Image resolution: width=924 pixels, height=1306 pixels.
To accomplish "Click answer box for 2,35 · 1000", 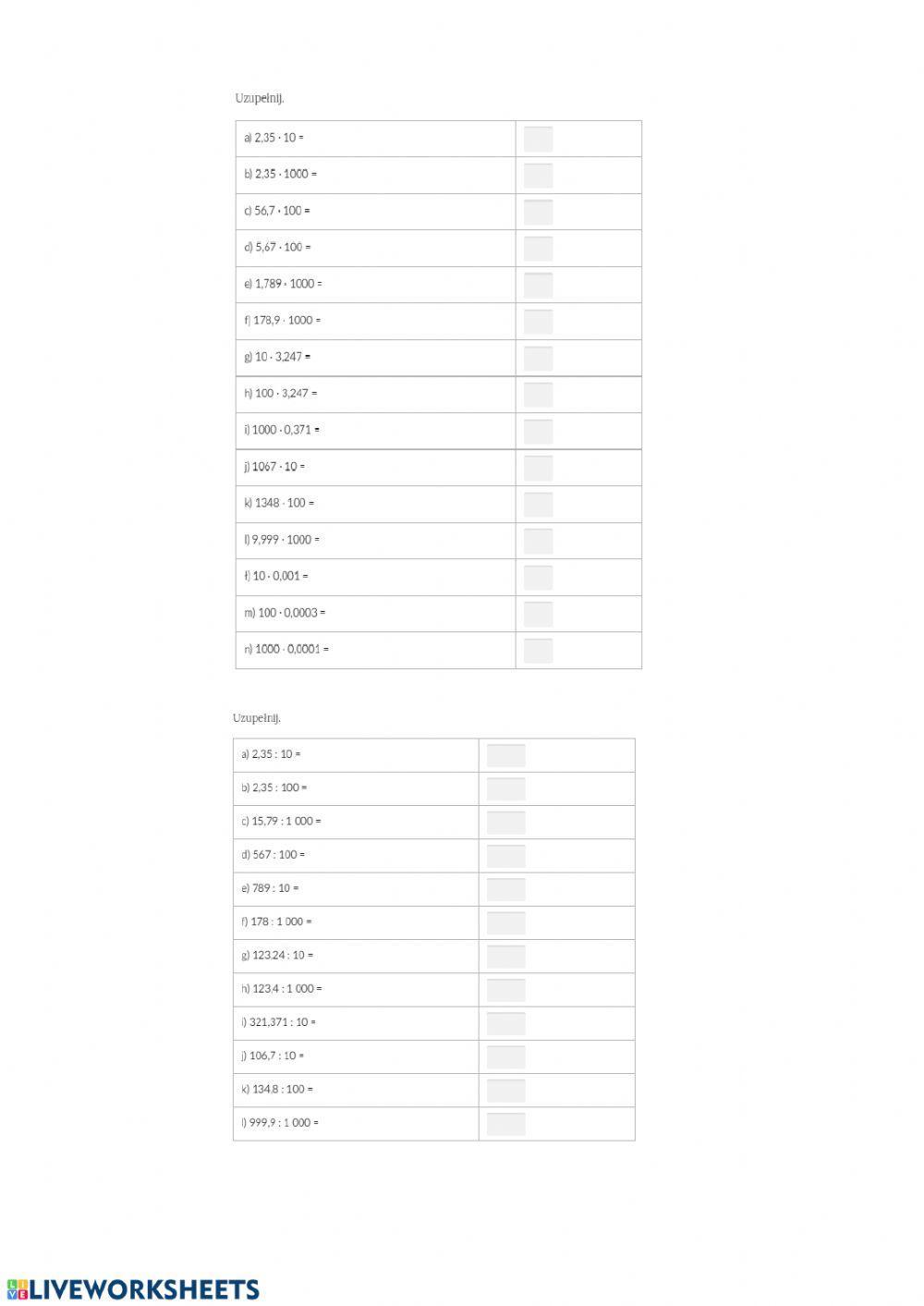I will pyautogui.click(x=538, y=175).
